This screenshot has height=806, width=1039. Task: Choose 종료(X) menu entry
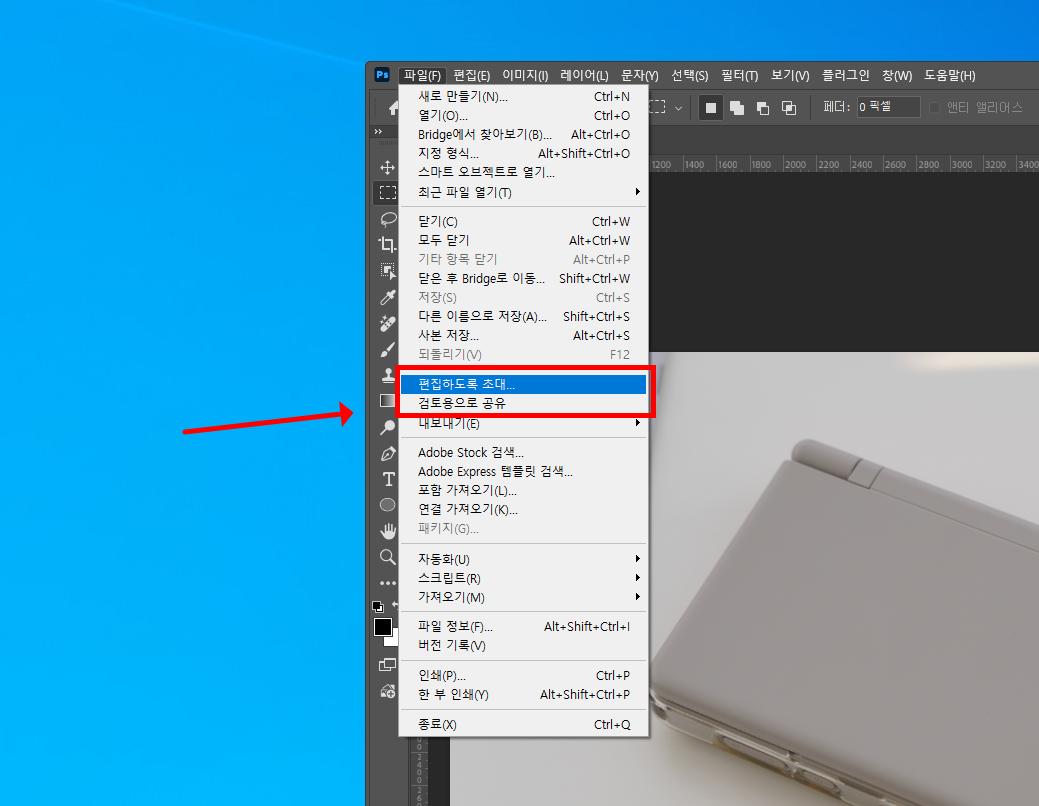(x=523, y=724)
